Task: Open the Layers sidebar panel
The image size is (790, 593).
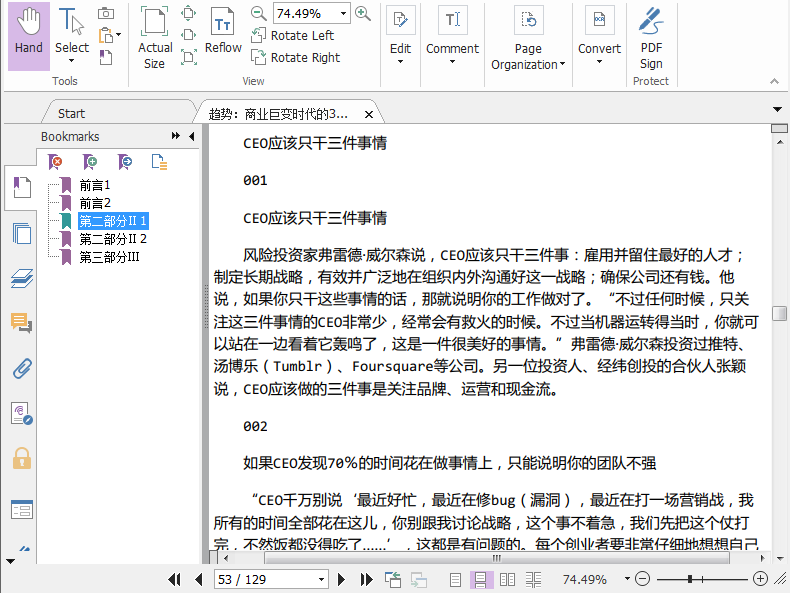Action: click(22, 278)
